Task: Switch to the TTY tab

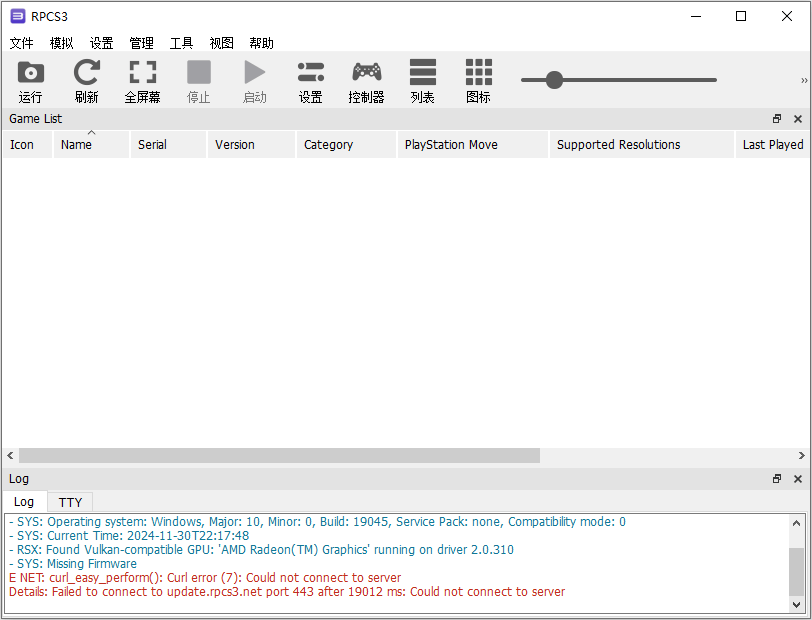Action: pos(70,501)
